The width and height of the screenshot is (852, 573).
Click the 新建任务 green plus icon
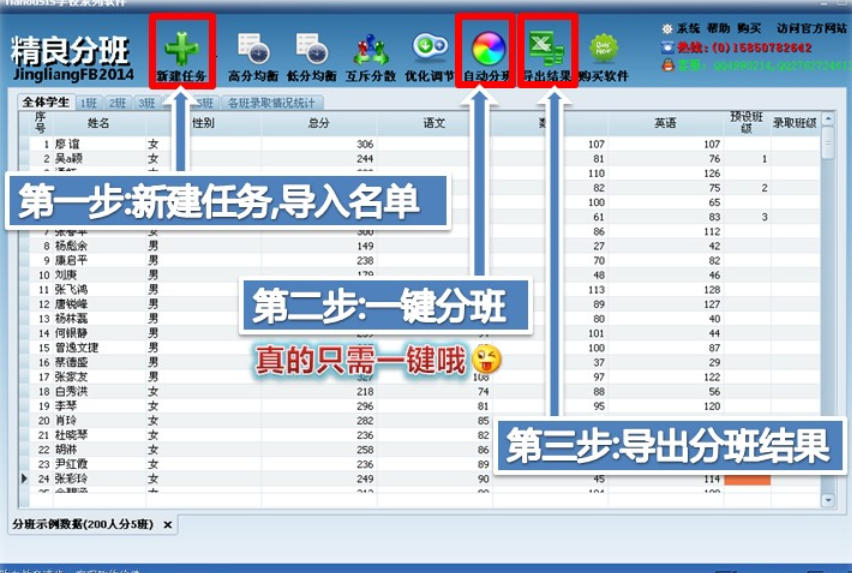(181, 49)
